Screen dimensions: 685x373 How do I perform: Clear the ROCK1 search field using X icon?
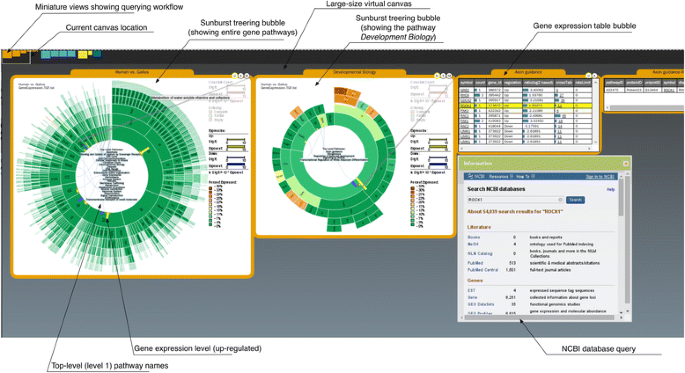coord(560,200)
